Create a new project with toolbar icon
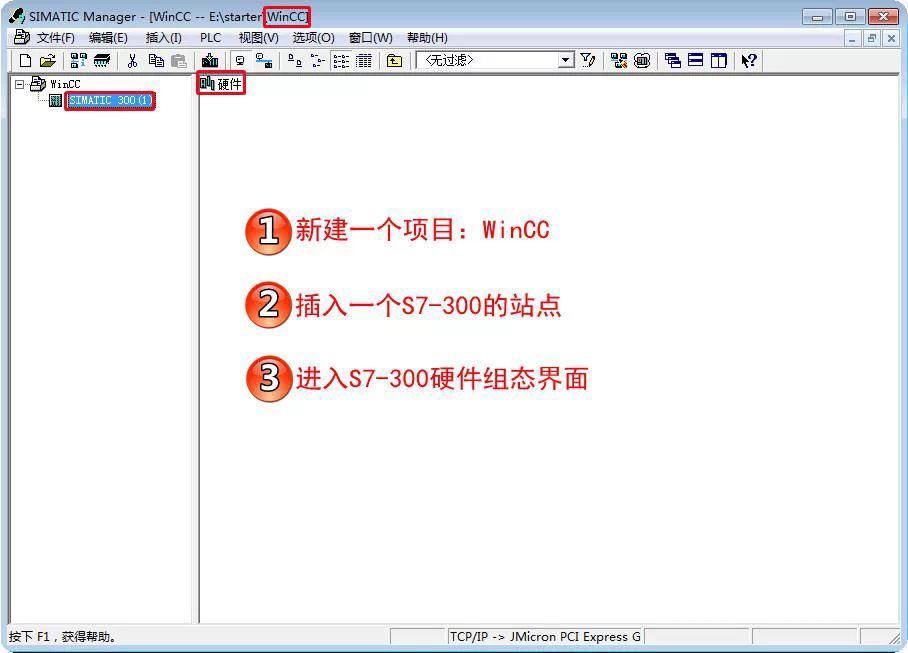This screenshot has height=653, width=908. point(25,60)
